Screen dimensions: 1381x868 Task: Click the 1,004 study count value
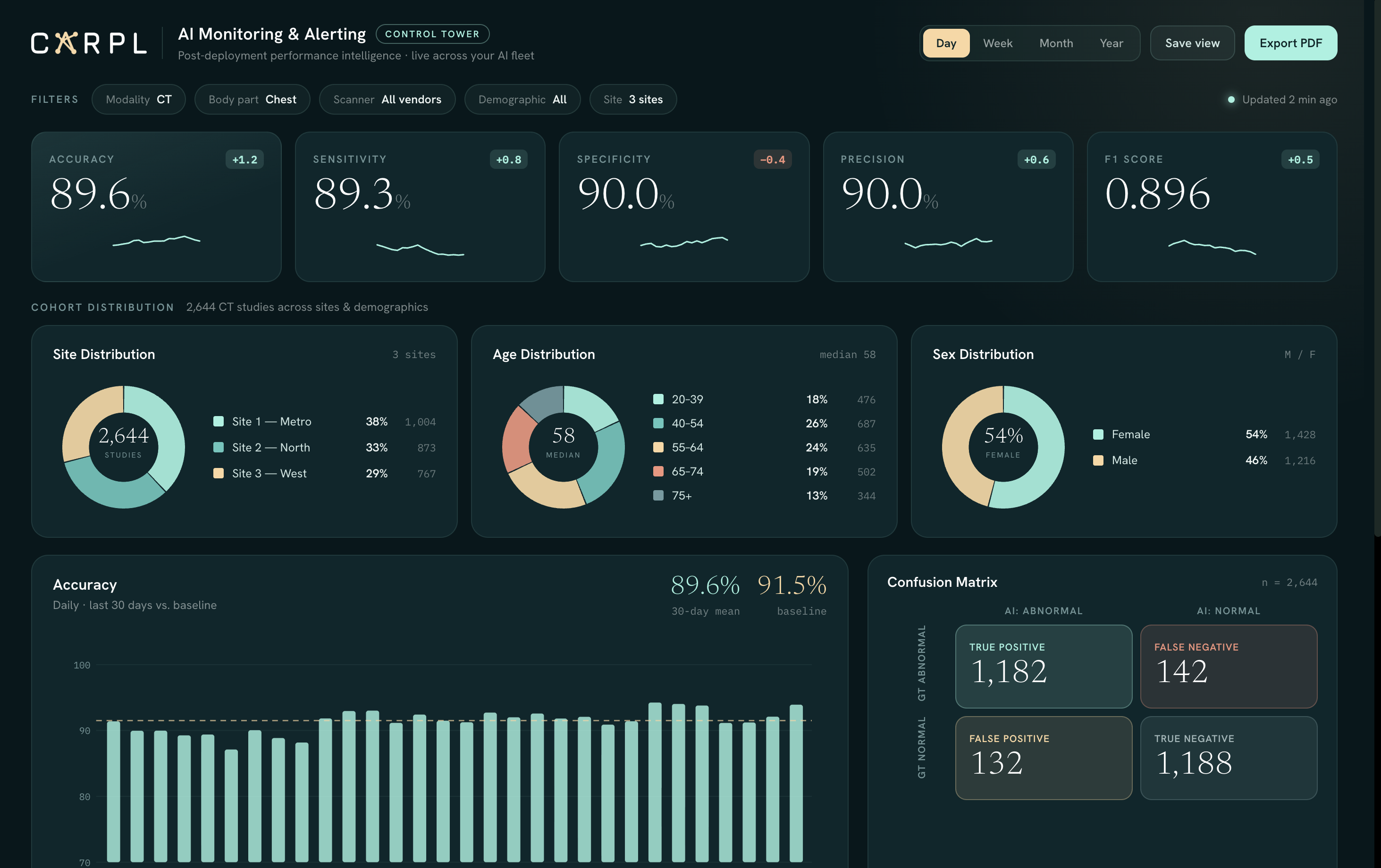click(420, 422)
